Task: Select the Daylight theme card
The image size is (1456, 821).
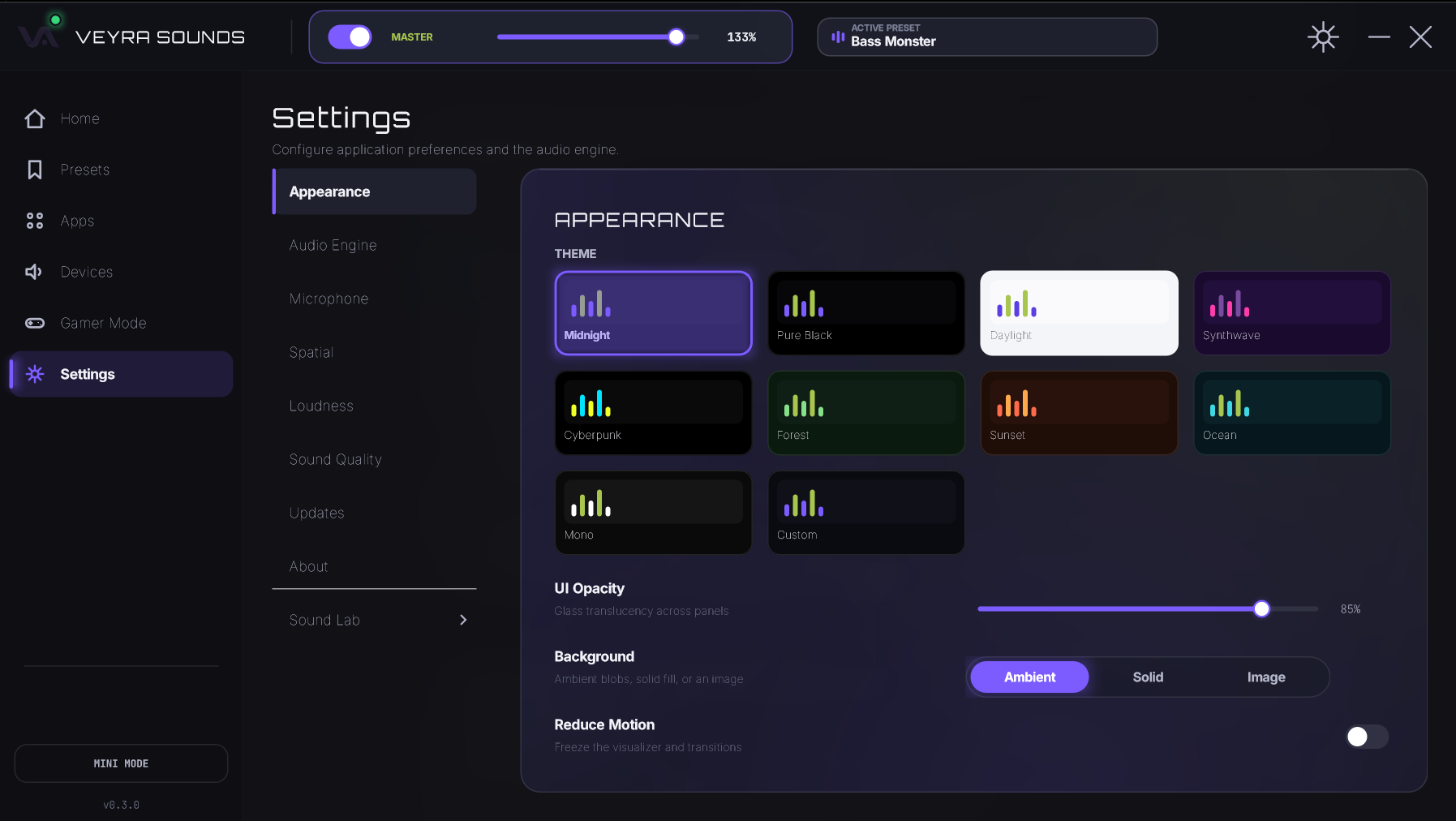Action: (x=1079, y=313)
